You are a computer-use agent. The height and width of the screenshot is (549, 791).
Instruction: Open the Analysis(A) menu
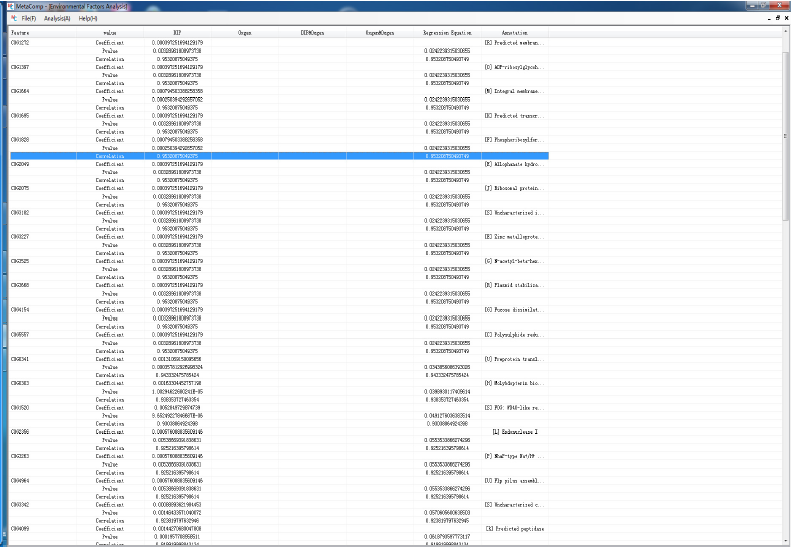pos(57,18)
